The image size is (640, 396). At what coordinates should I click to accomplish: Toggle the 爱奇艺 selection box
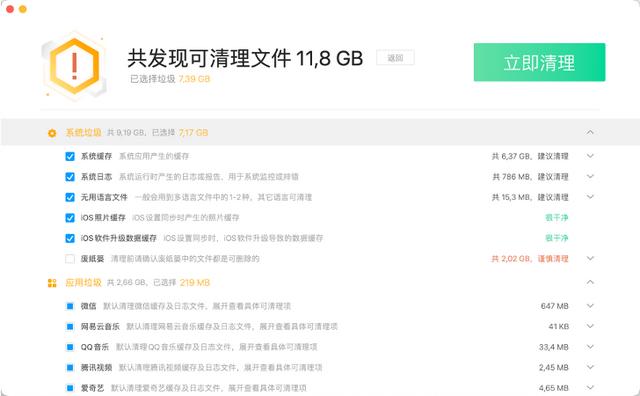(70, 388)
